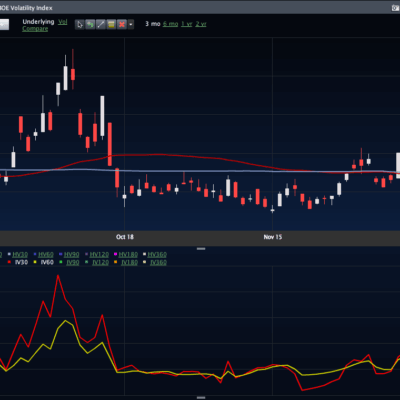Select the pointer cursor tool
The height and width of the screenshot is (400, 400).
[x=79, y=24]
